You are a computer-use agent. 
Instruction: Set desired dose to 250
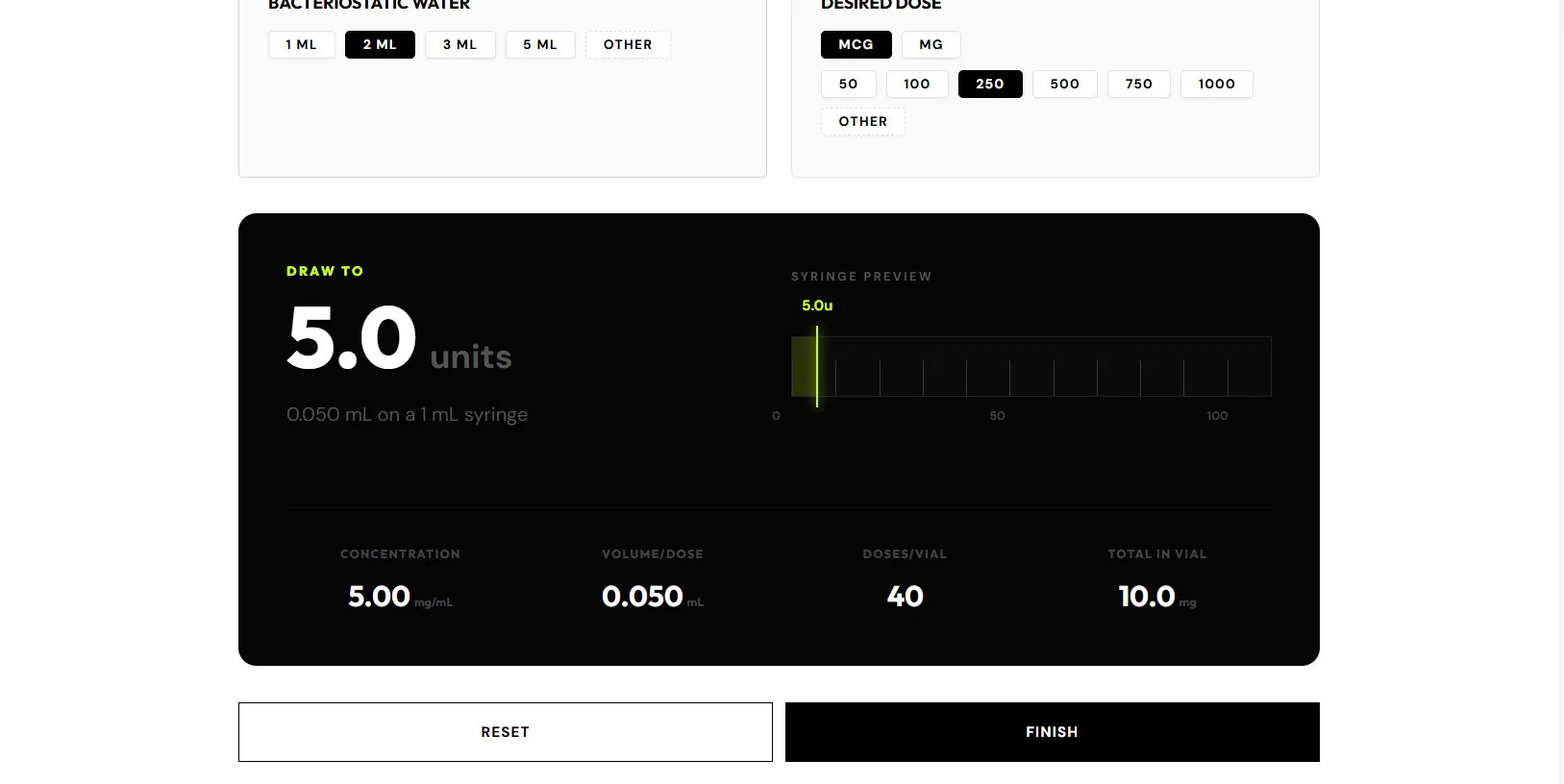pos(990,85)
